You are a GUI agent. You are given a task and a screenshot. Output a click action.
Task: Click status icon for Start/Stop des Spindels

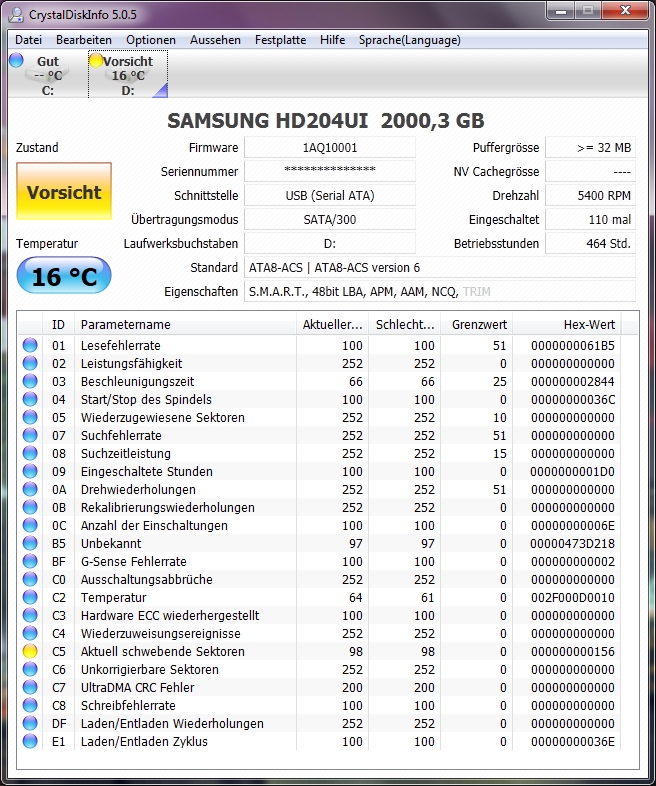click(x=30, y=399)
